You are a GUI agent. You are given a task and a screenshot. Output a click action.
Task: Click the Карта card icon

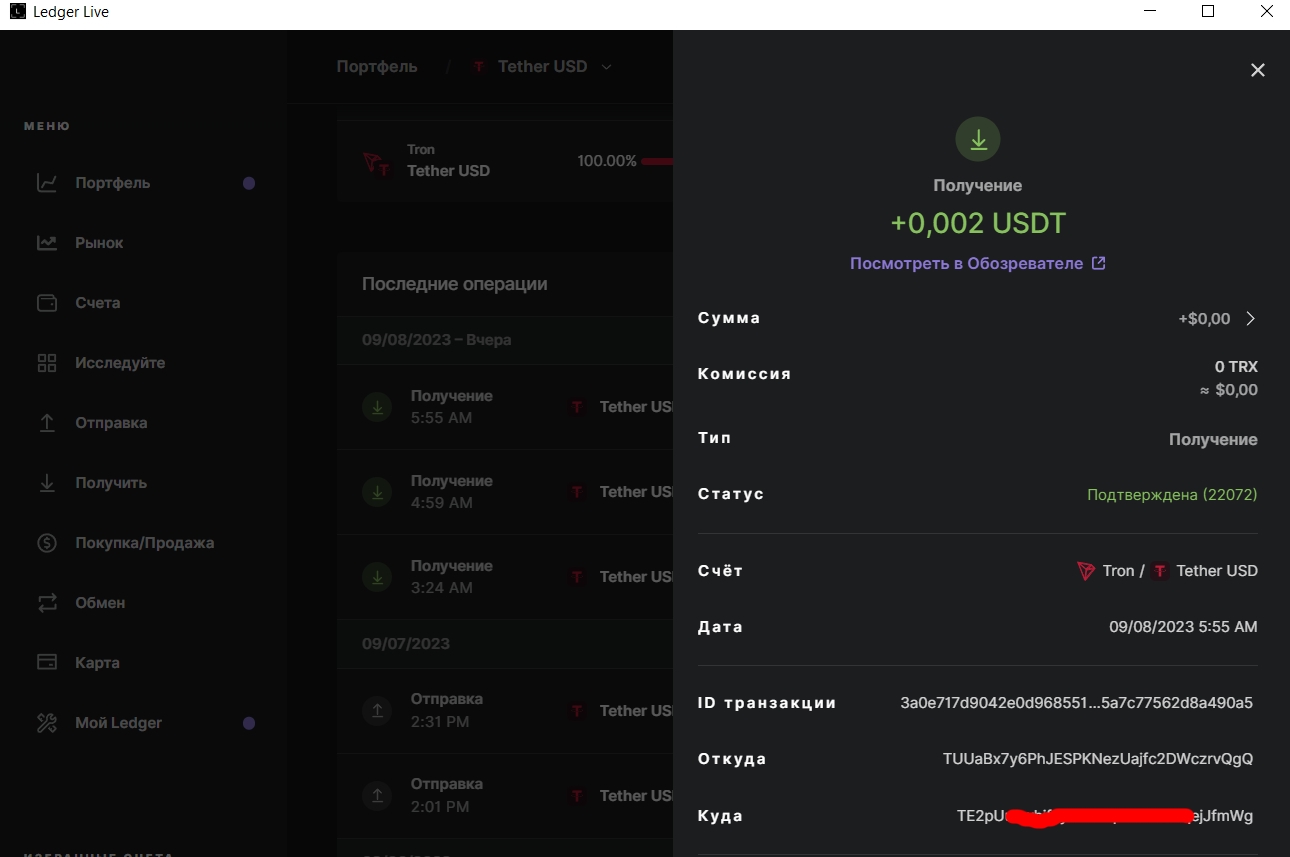[x=47, y=663]
